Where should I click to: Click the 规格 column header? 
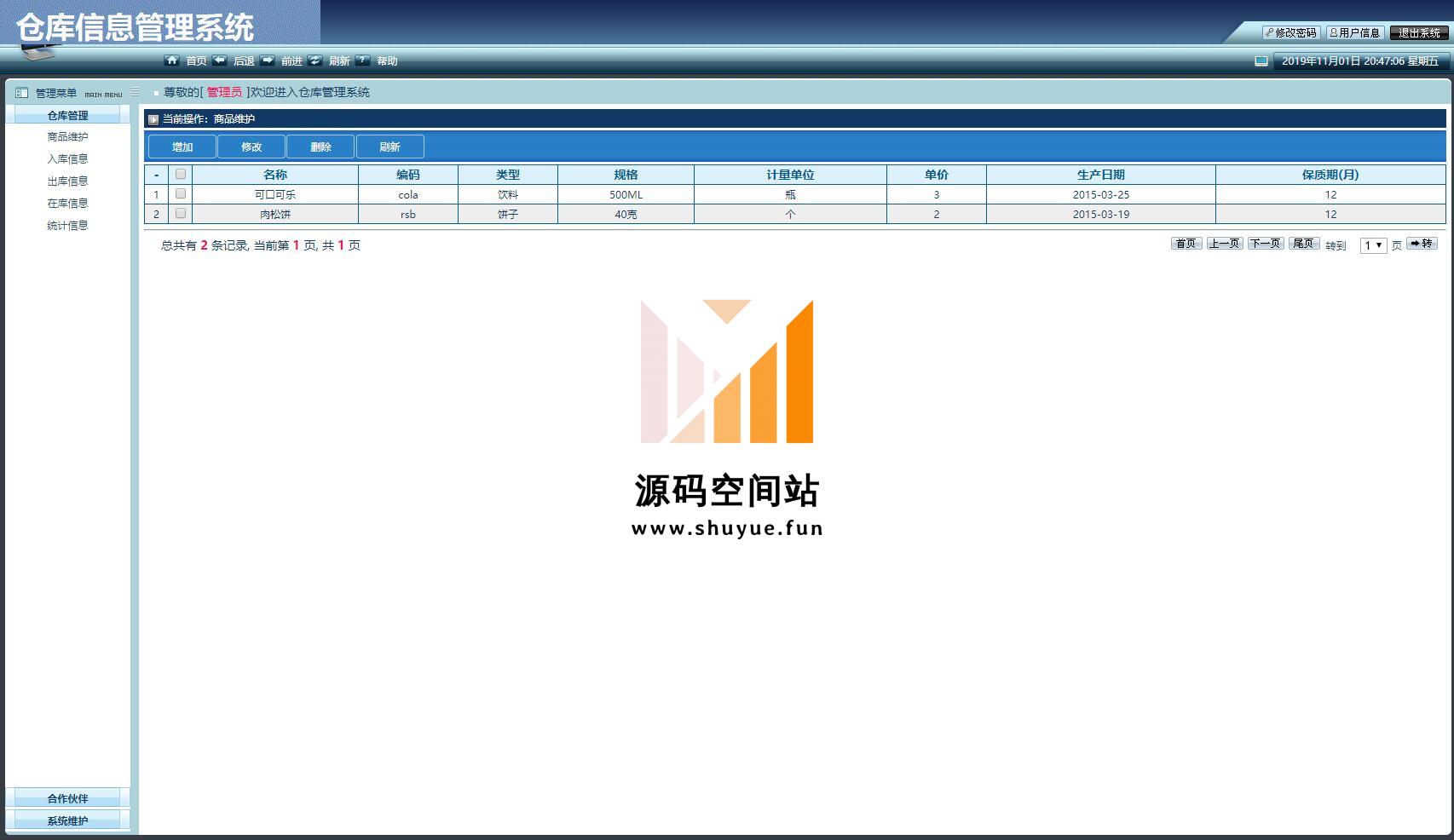coord(626,175)
